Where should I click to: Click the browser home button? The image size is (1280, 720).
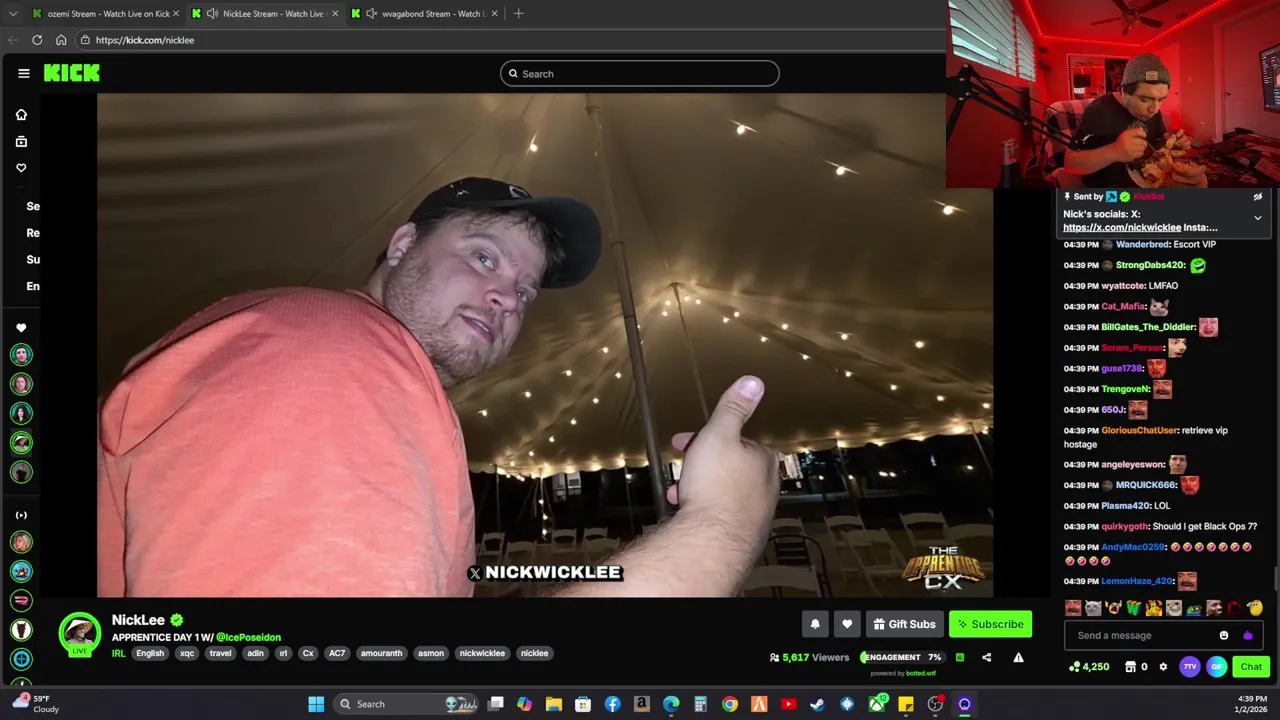pos(61,40)
